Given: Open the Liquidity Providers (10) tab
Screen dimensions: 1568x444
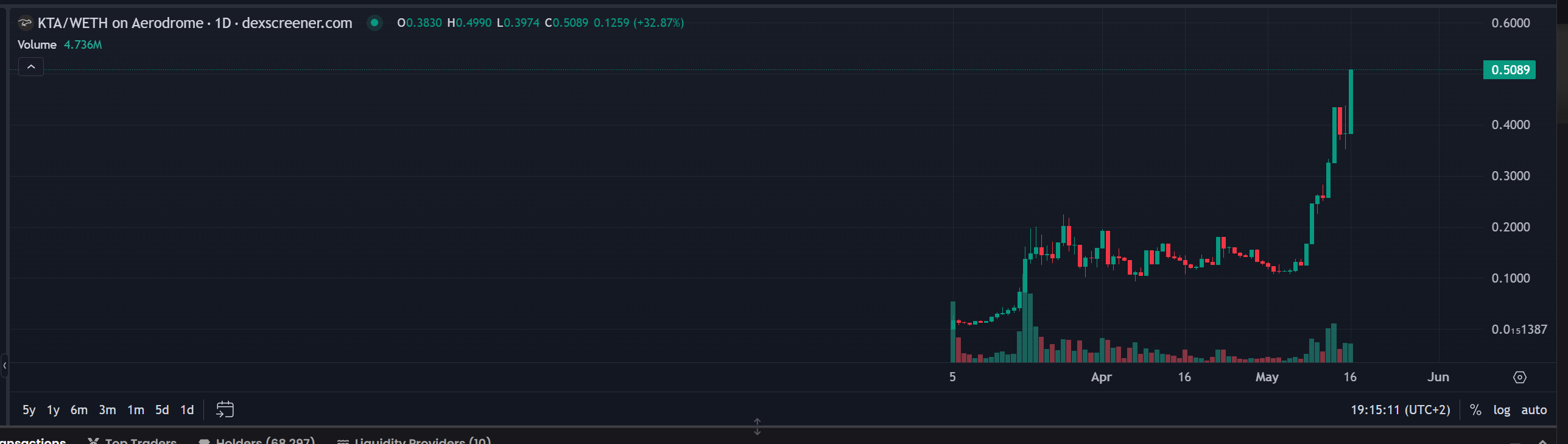Looking at the screenshot, I should tap(414, 440).
